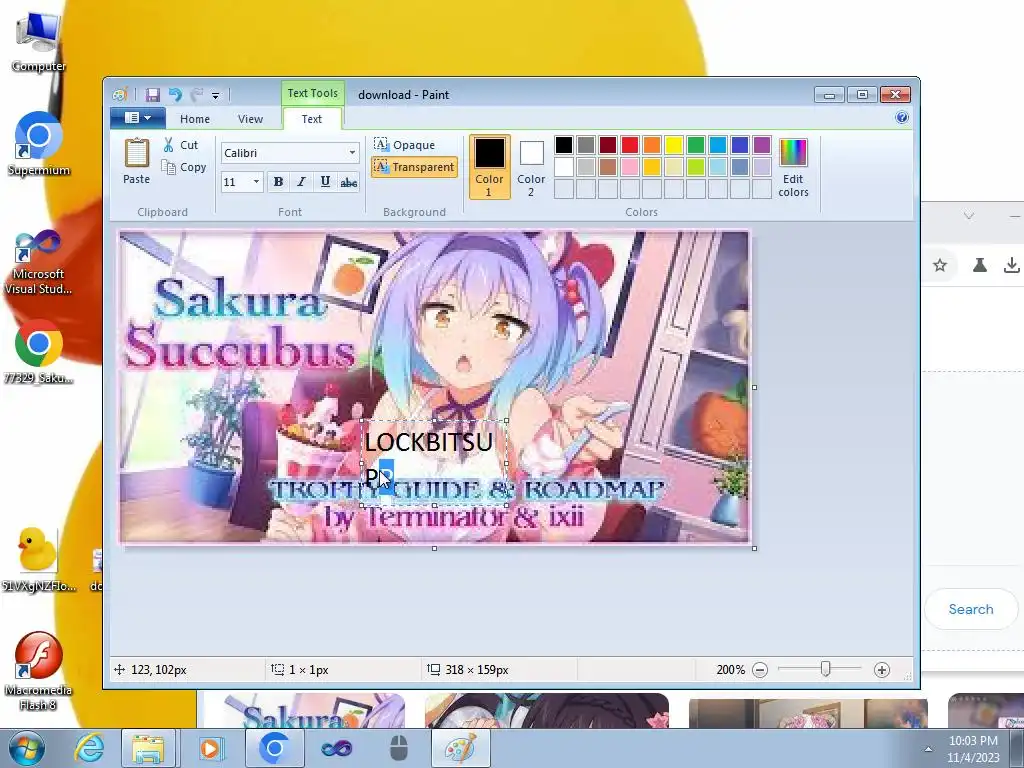Screen dimensions: 1024x768
Task: Switch to Supermium taskbar window
Action: (x=274, y=748)
